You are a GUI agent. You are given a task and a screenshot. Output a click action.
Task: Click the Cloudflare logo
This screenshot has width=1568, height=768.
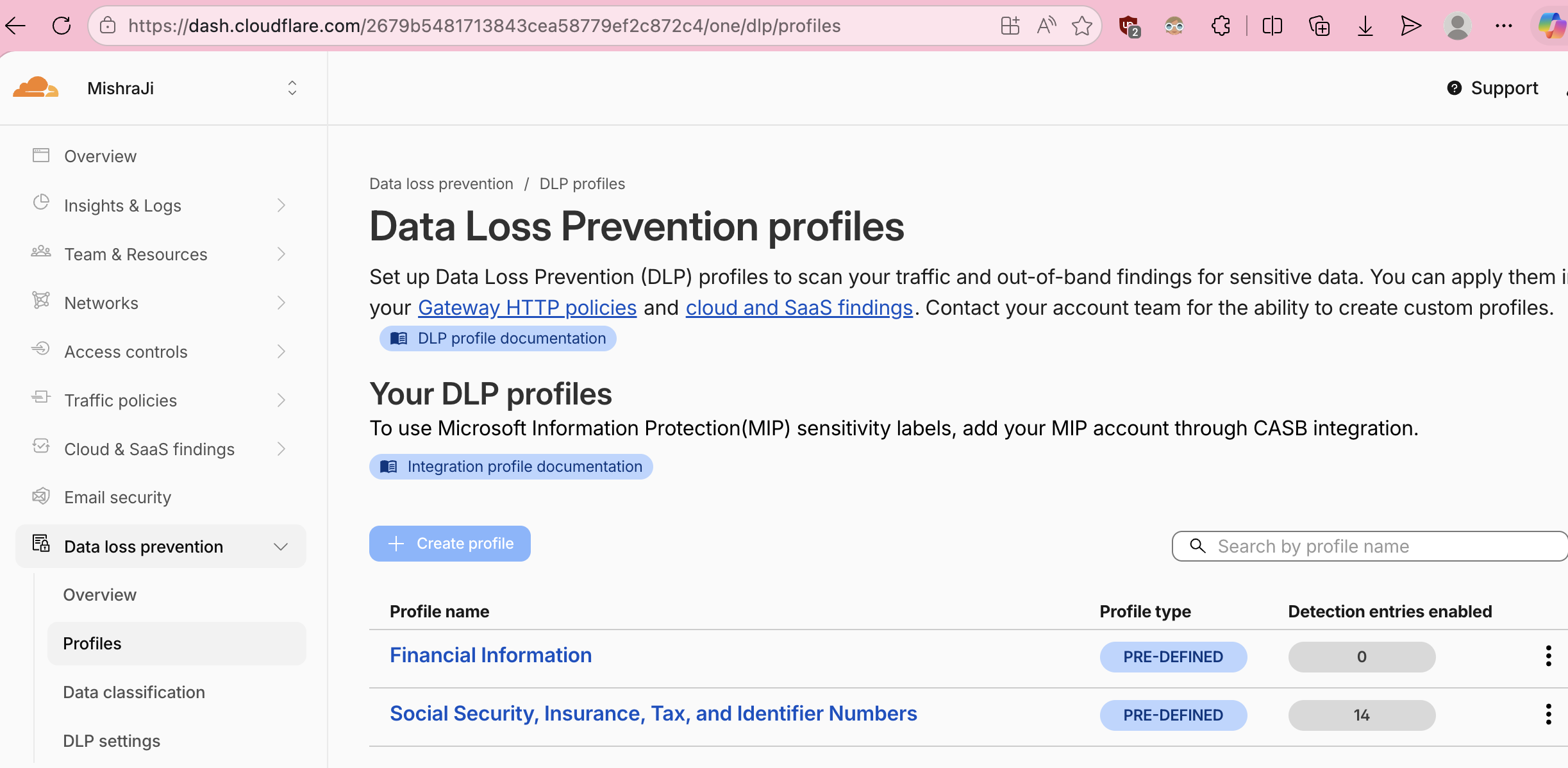tap(36, 88)
